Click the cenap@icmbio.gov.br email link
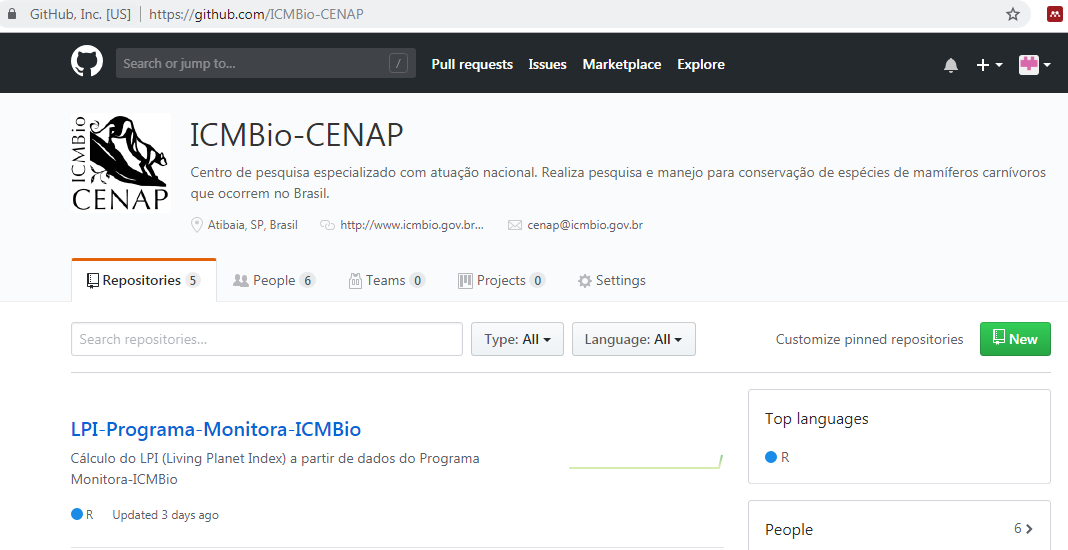 point(585,225)
